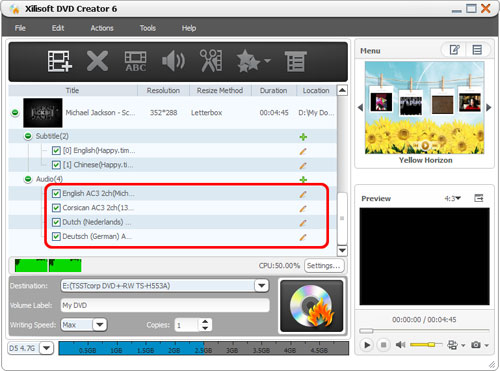This screenshot has height=371, width=500.
Task: Click the file list scroll up arrow
Action: (x=342, y=90)
